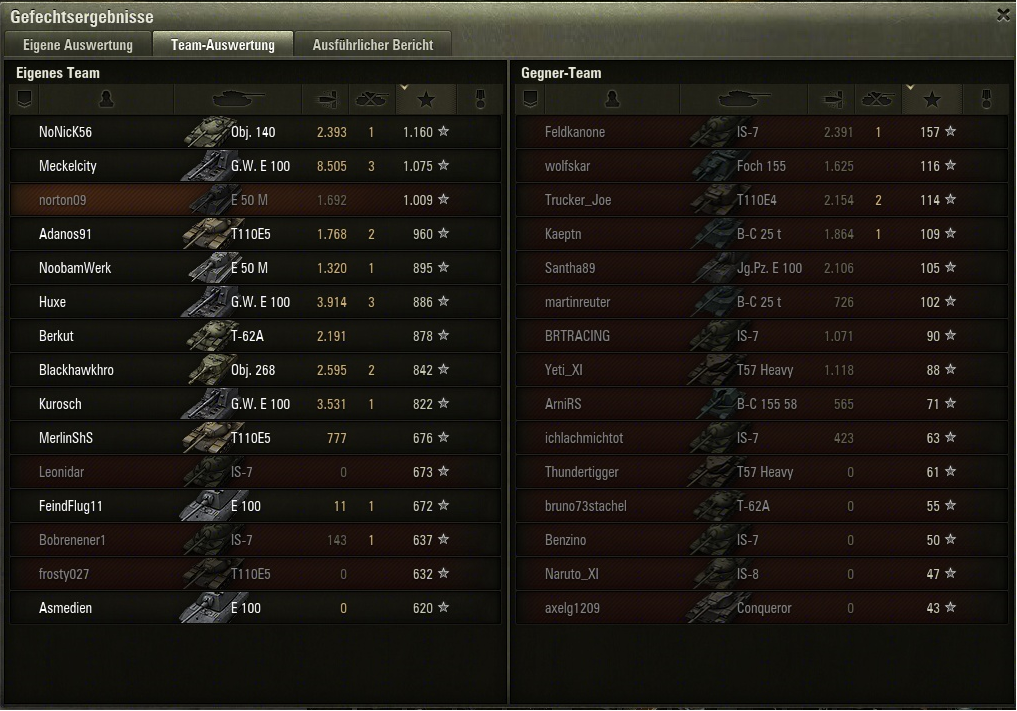Click the Obj. 140 tank thumbnail of NoNicK56
The image size is (1017, 711).
[x=208, y=132]
